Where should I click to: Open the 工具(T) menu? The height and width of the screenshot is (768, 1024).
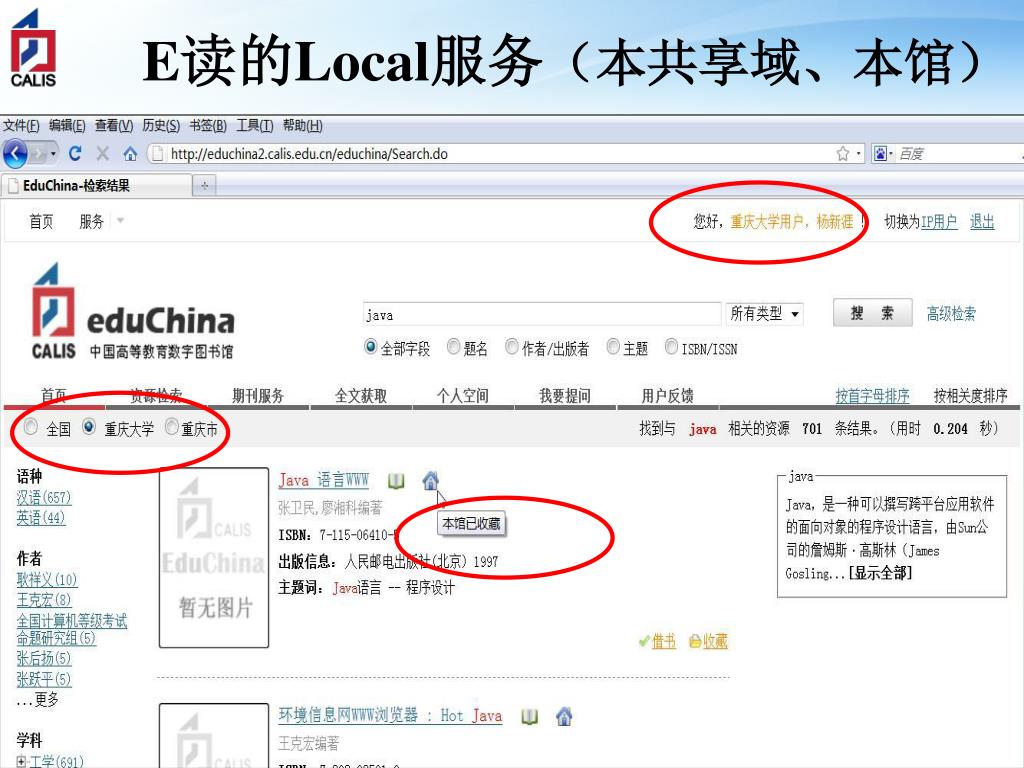(x=255, y=125)
